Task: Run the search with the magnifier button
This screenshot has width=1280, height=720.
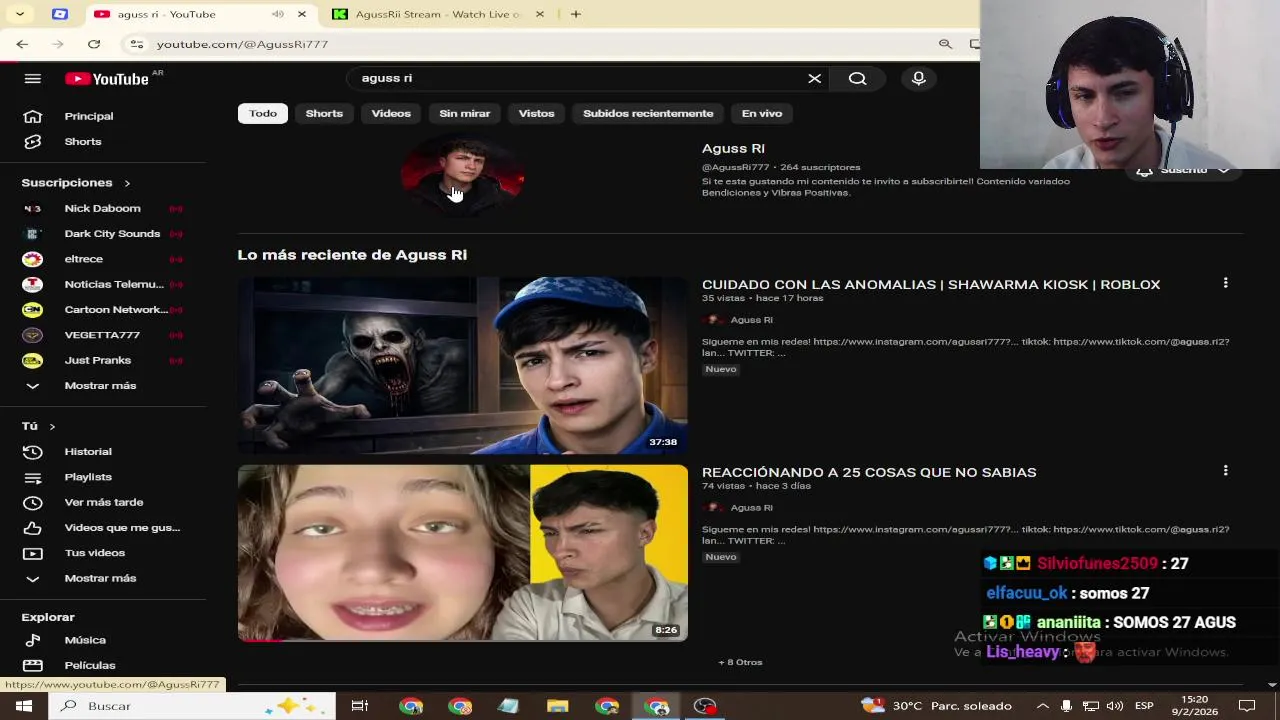Action: [858, 78]
